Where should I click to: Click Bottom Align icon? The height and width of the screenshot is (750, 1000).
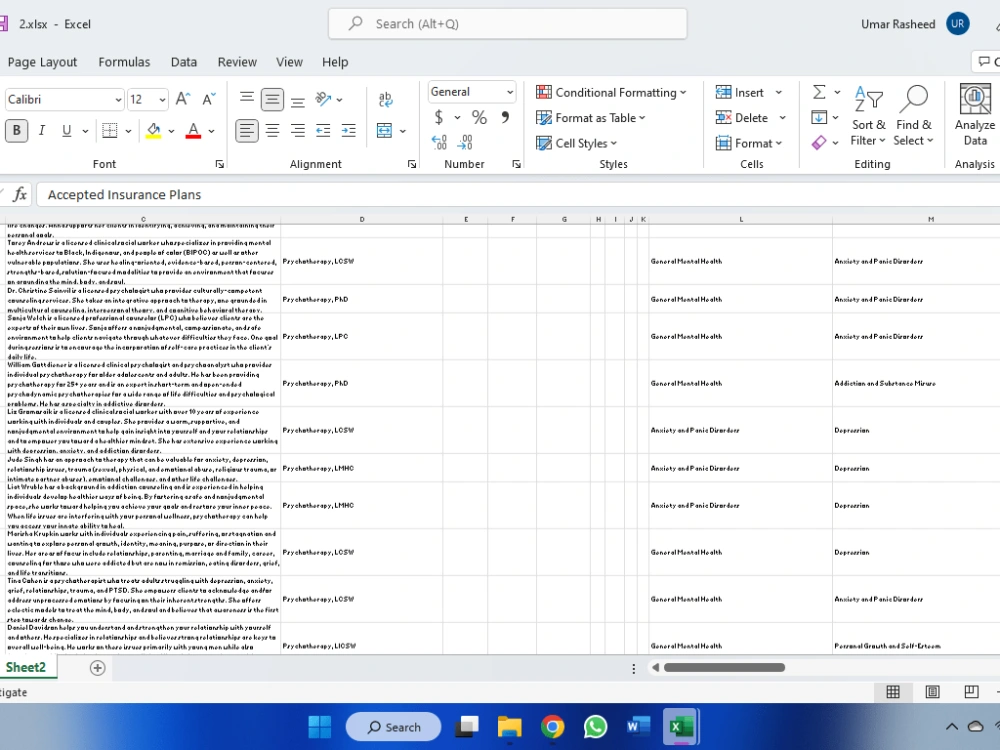(297, 100)
